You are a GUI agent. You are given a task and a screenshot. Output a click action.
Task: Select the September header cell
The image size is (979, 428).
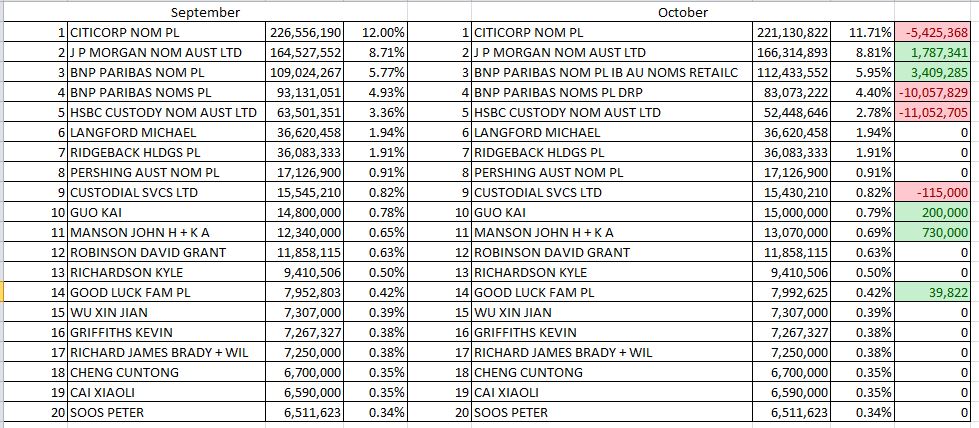click(206, 12)
